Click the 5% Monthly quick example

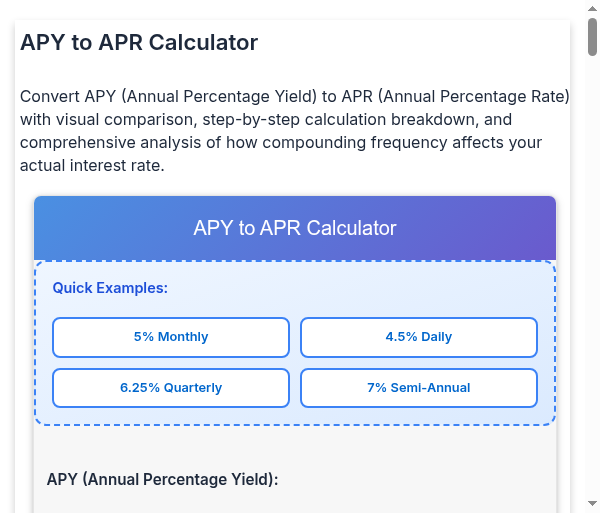171,337
